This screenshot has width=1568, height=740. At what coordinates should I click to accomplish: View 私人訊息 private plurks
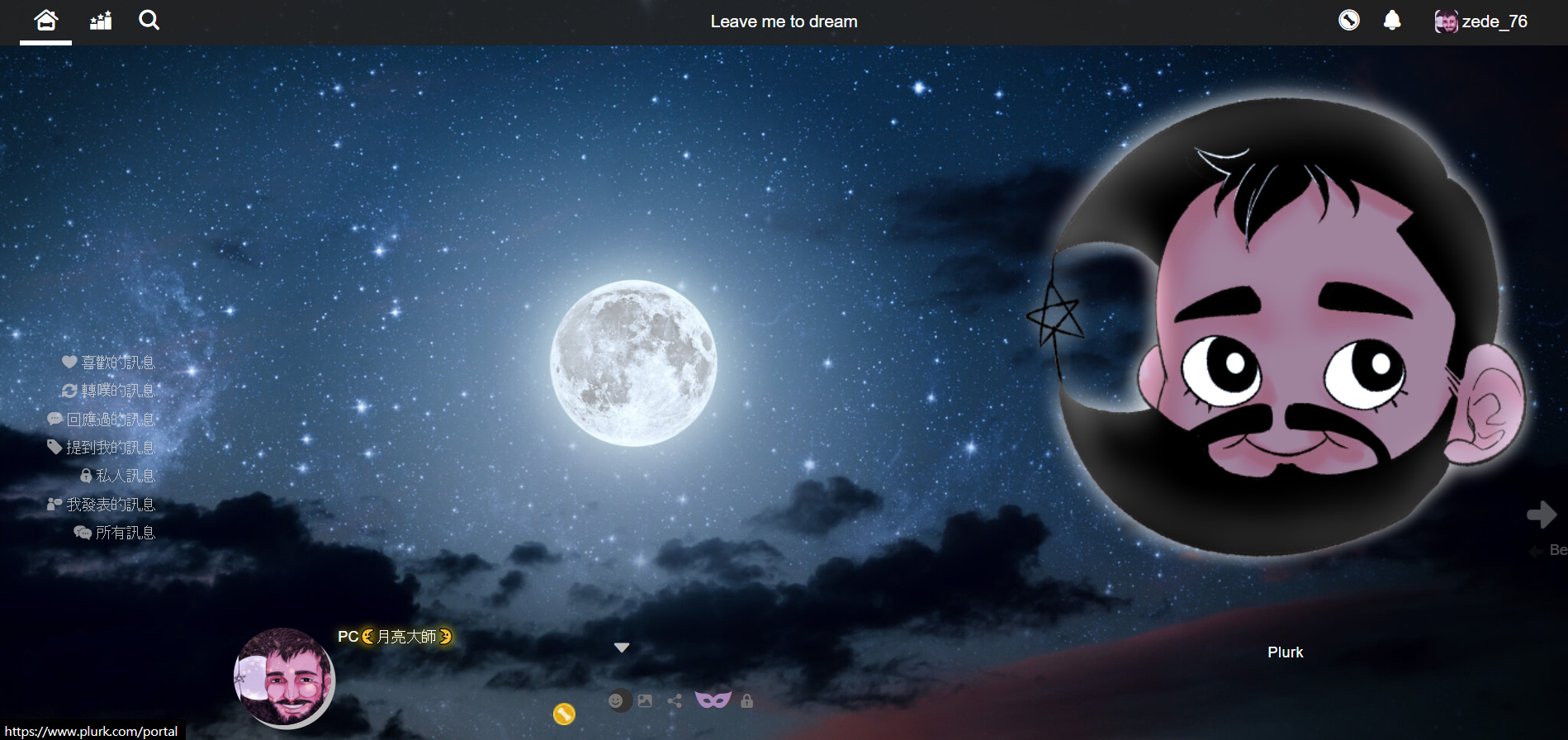pos(117,476)
